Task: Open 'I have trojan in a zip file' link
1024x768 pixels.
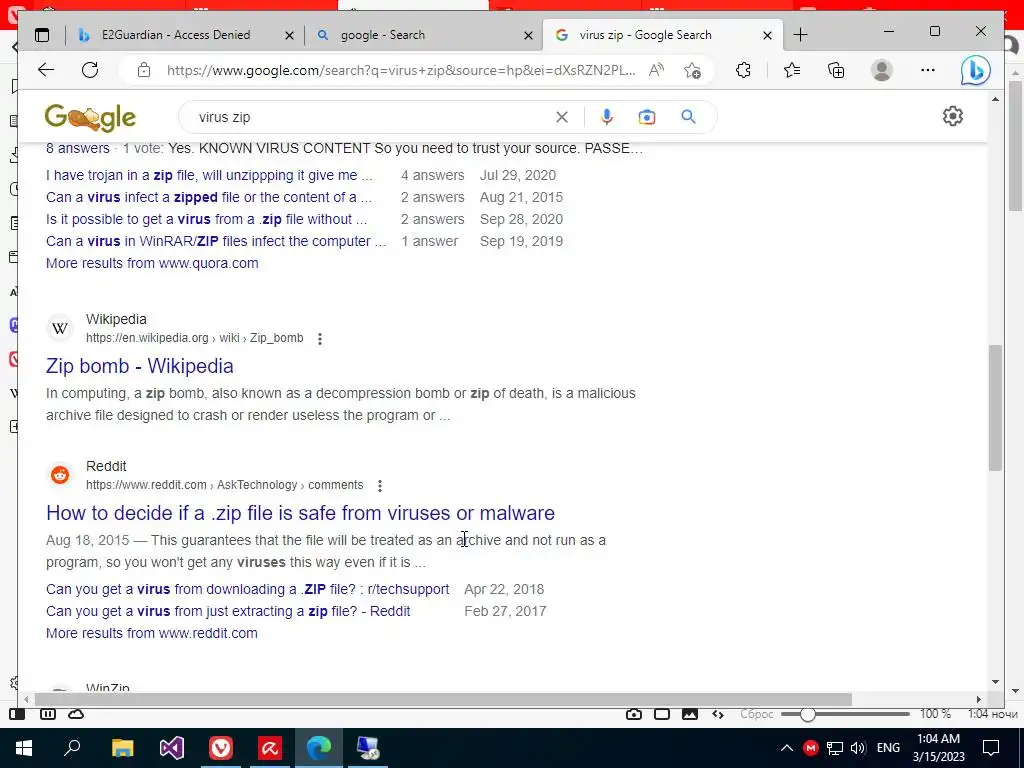Action: (209, 175)
